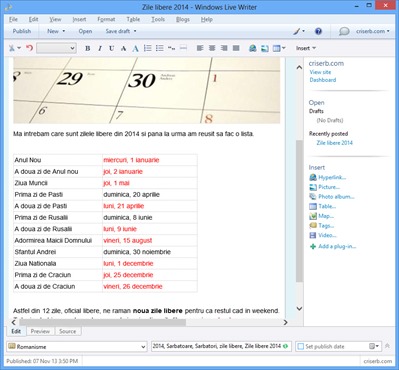The image size is (399, 370).
Task: Create a bulleted list
Action: [x=160, y=48]
